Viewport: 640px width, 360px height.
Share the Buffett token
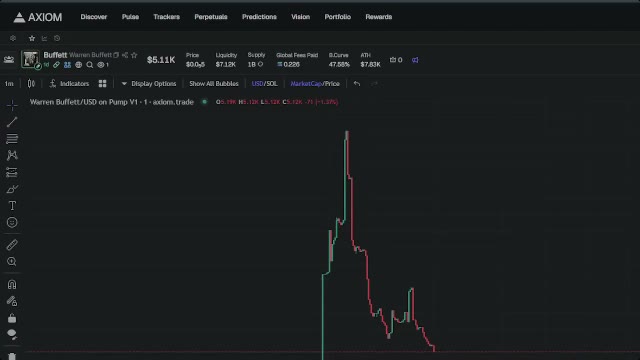[125, 55]
